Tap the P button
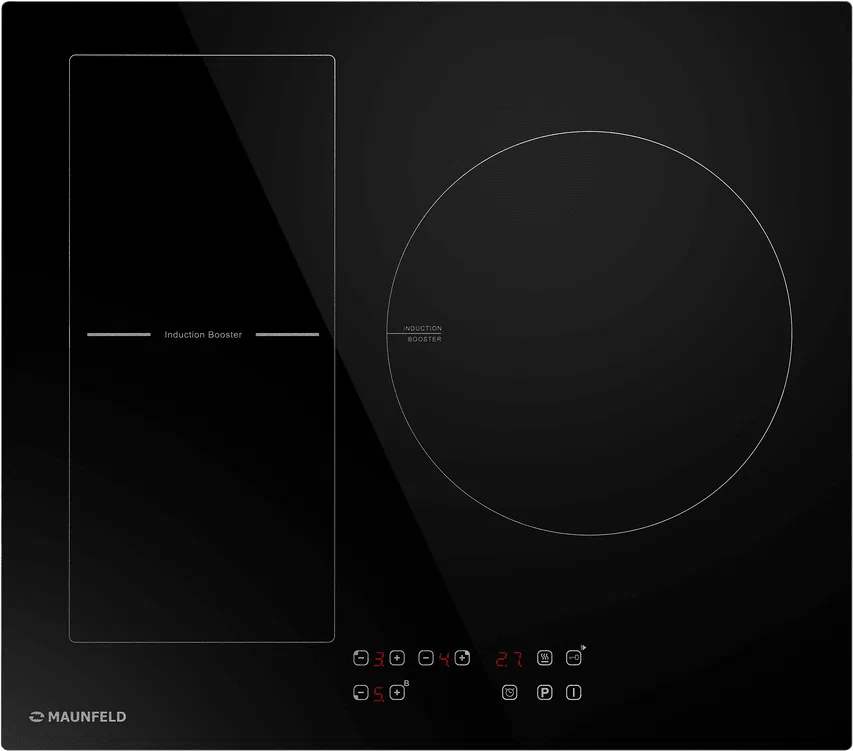 (545, 693)
